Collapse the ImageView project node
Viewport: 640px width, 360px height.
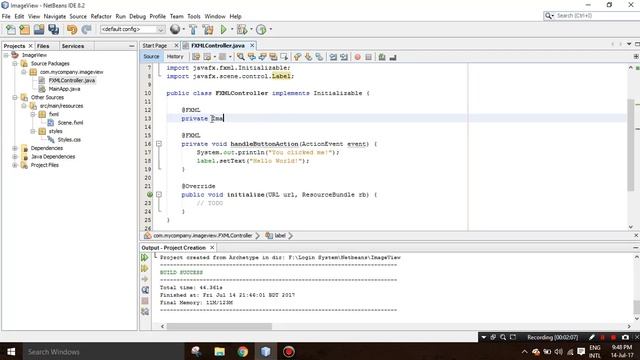click(6, 55)
